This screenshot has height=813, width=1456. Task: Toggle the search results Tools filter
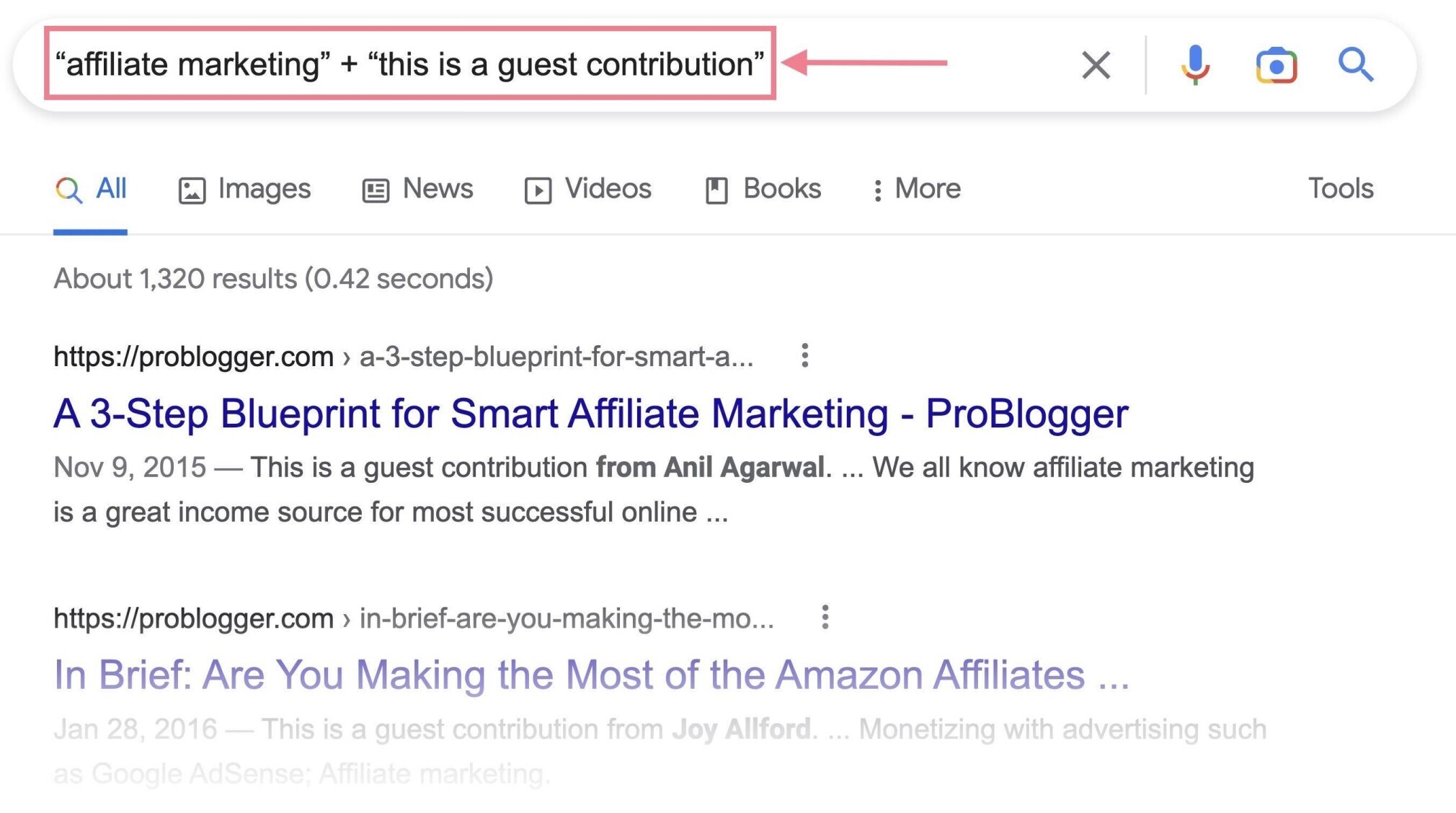click(1342, 188)
